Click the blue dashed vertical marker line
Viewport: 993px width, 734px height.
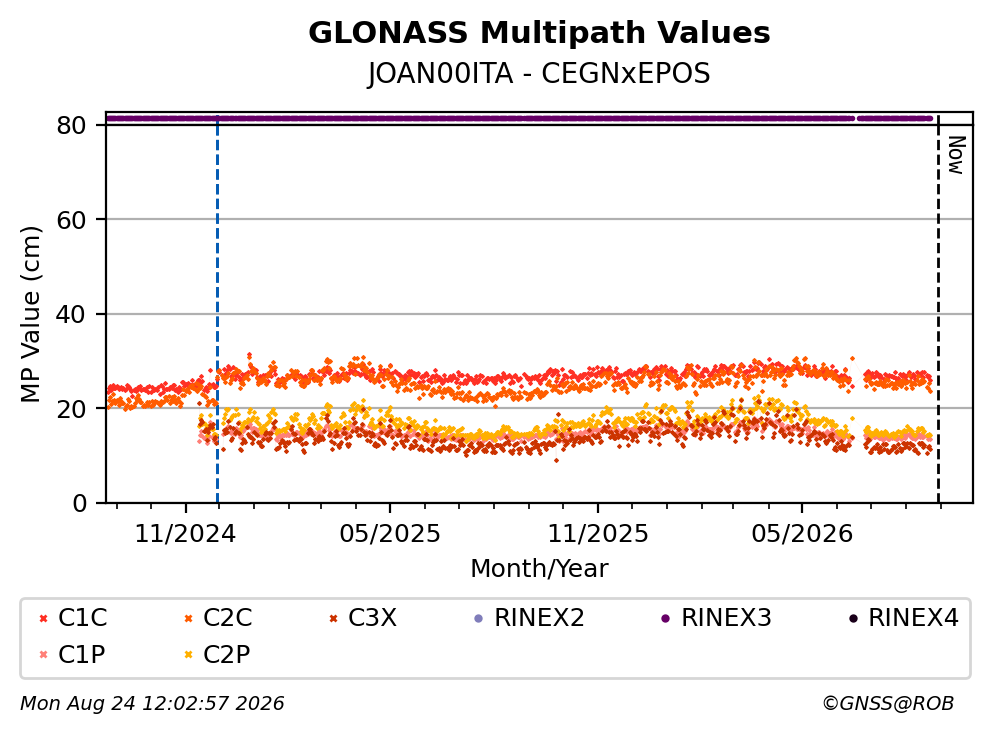coord(217,310)
